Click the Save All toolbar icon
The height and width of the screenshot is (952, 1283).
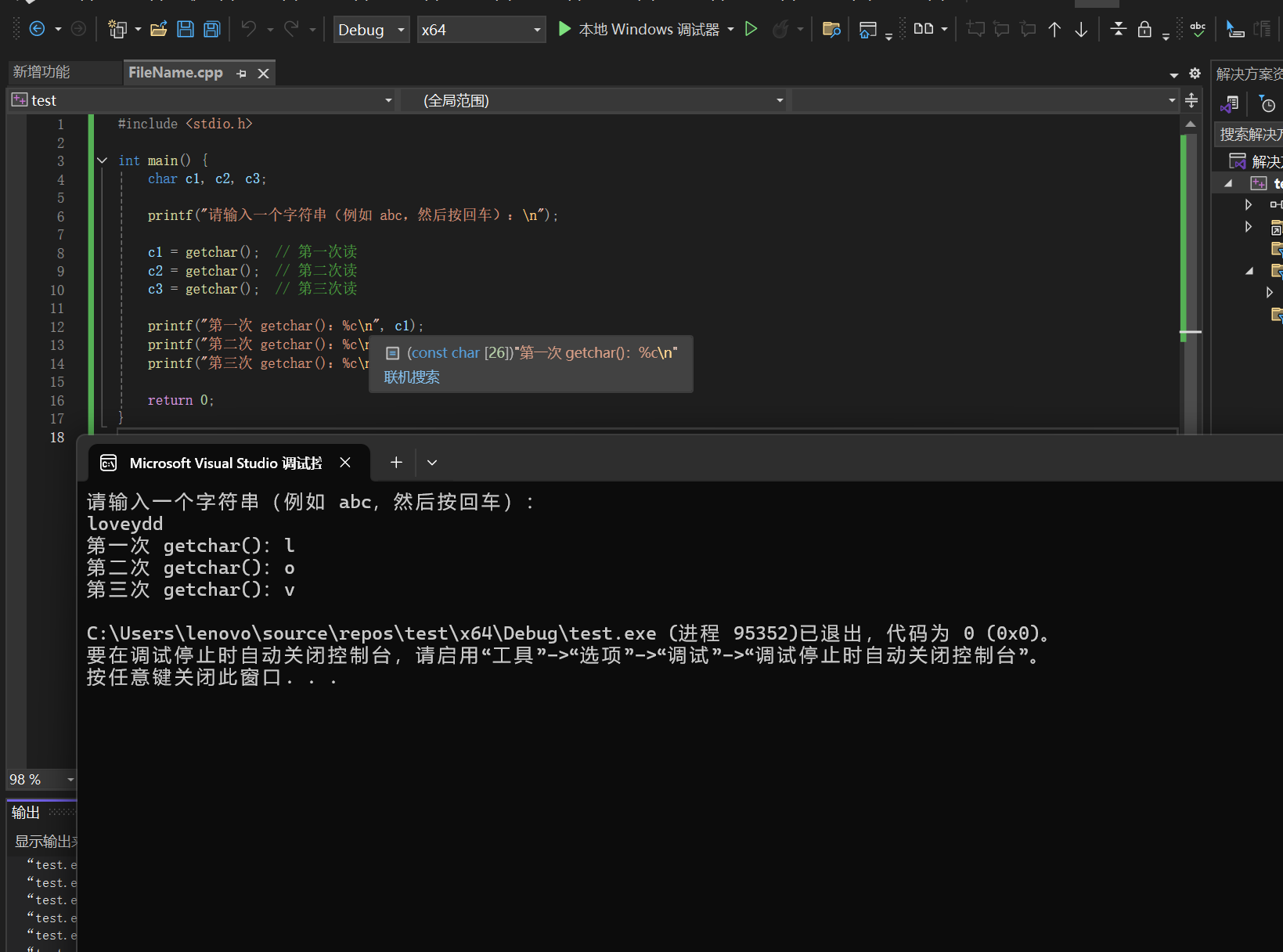point(211,29)
